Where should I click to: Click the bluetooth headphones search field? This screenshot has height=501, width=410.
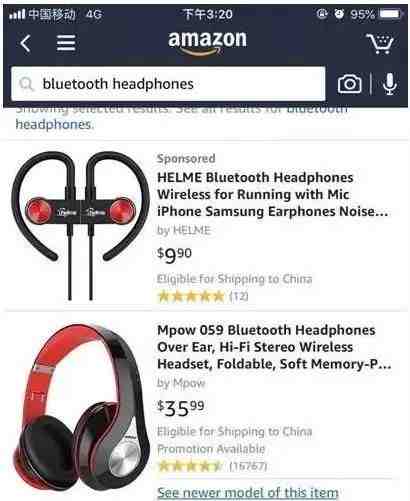[x=168, y=84]
